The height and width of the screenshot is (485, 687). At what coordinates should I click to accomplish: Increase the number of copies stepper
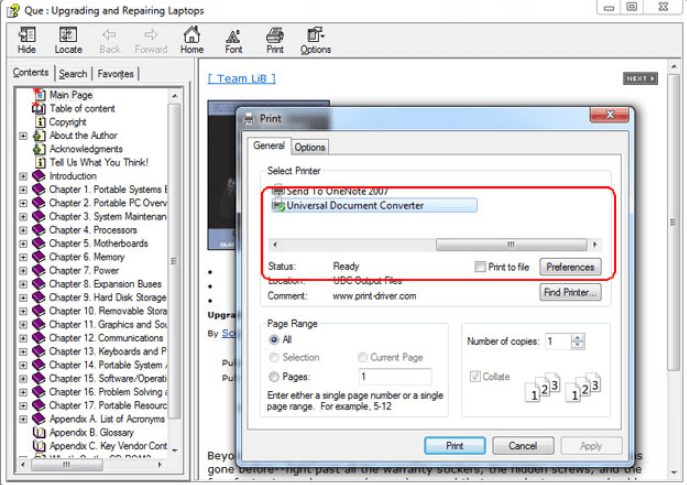577,337
